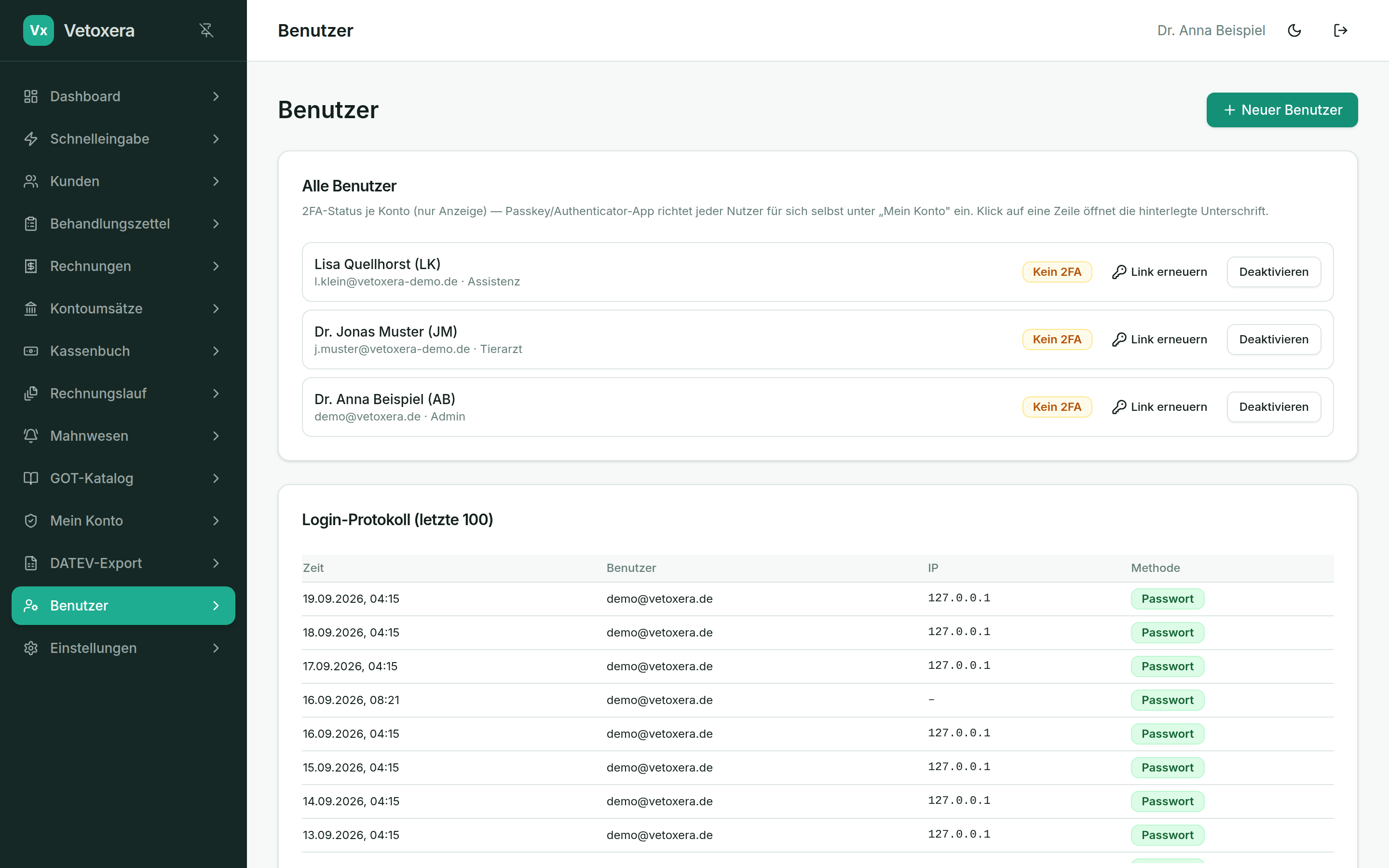Image resolution: width=1389 pixels, height=868 pixels.
Task: Expand the Schnelleingabe chevron
Action: tap(217, 139)
